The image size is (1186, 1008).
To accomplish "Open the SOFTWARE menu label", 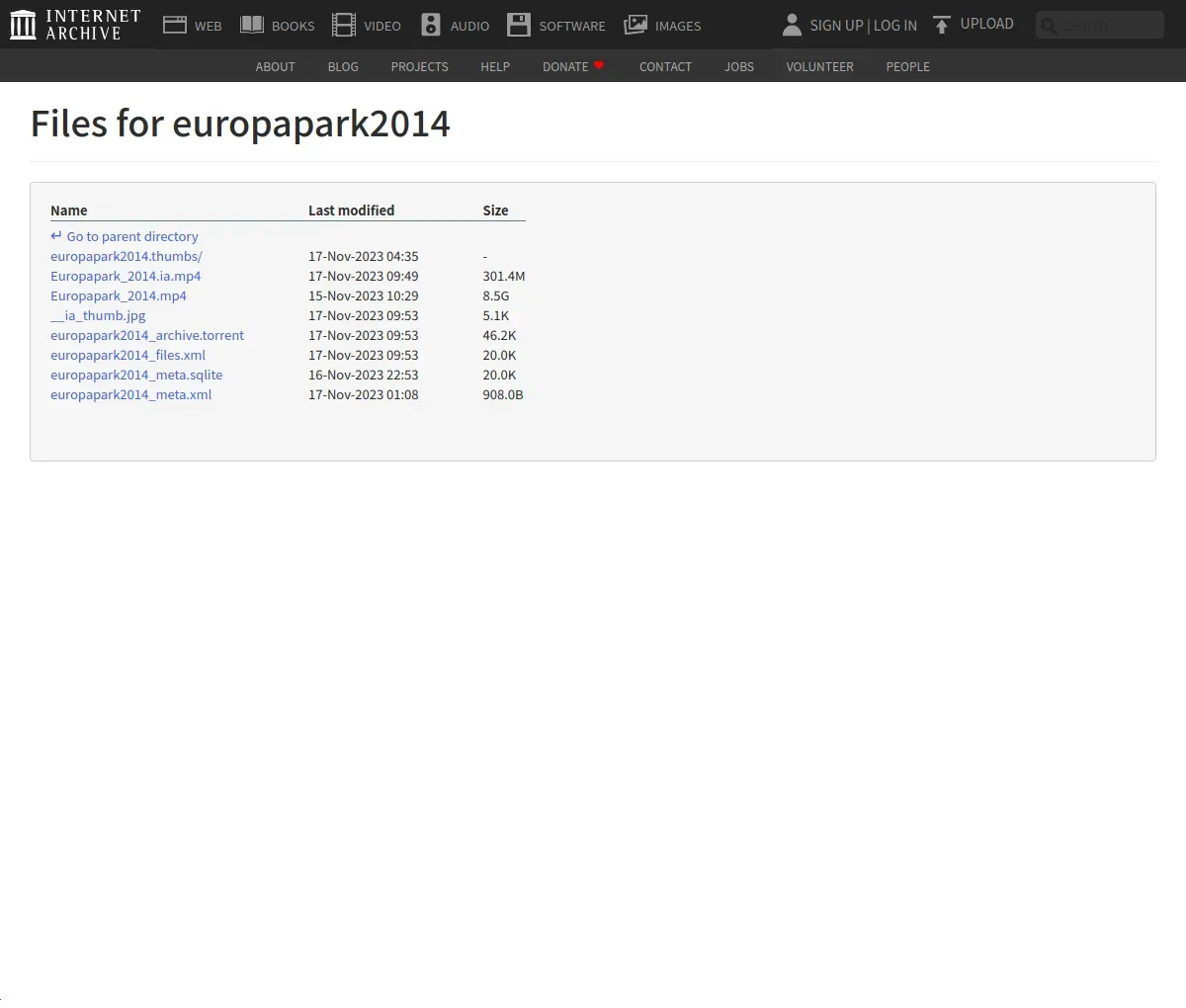I will [x=572, y=27].
